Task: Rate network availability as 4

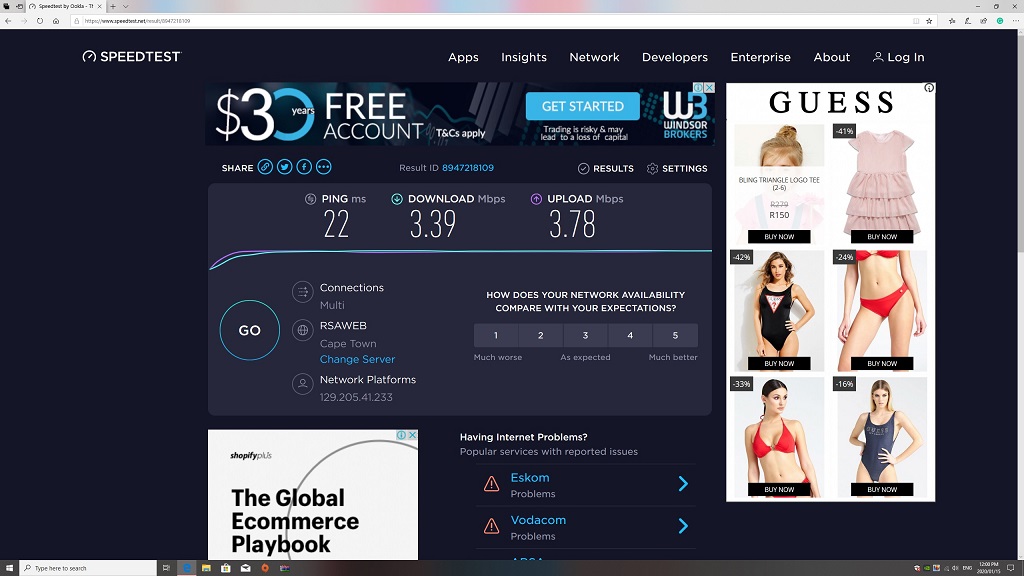Action: click(x=630, y=335)
